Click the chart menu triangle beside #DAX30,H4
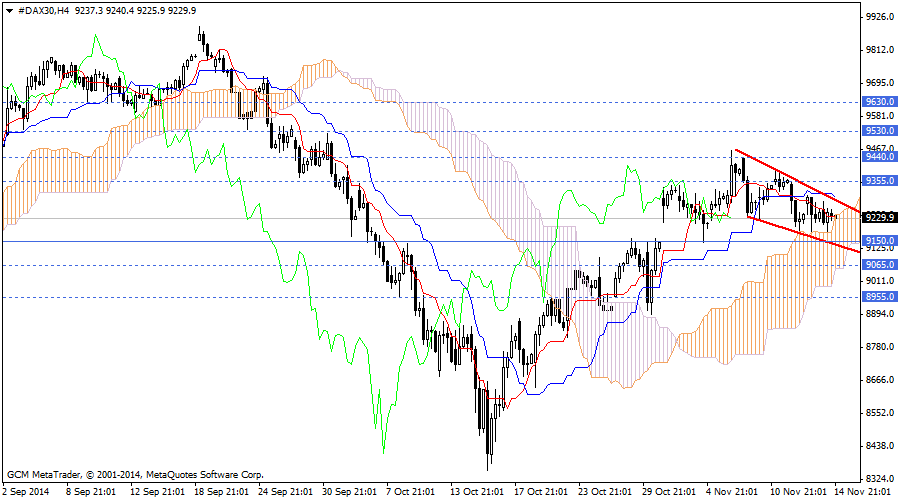Image resolution: width=900 pixels, height=500 pixels. tap(9, 10)
